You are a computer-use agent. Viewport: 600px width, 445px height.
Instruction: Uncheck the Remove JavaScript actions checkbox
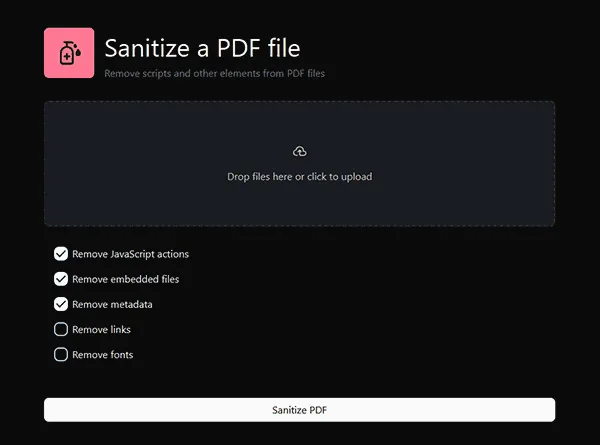tap(61, 254)
